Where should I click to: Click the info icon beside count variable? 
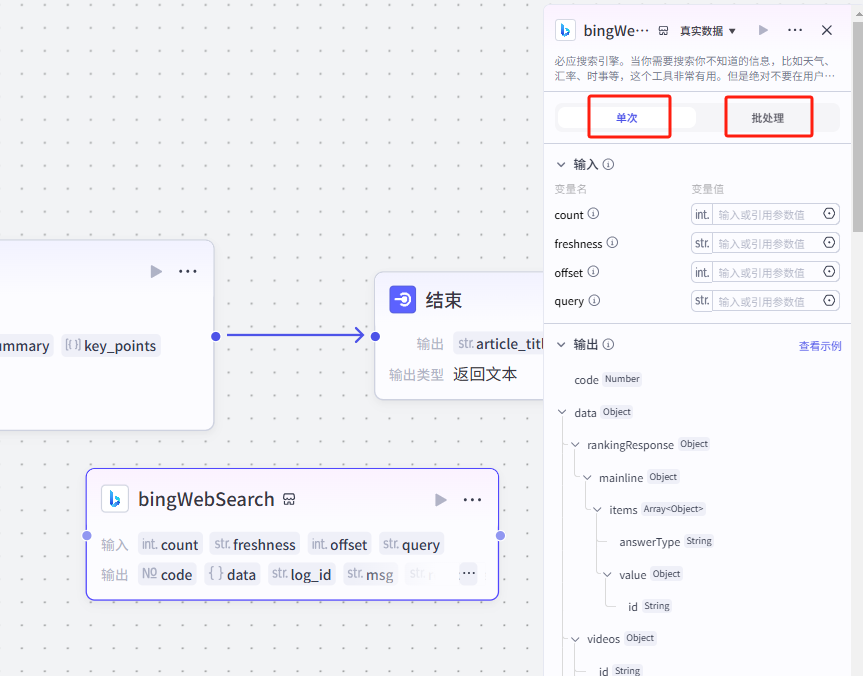pos(593,214)
